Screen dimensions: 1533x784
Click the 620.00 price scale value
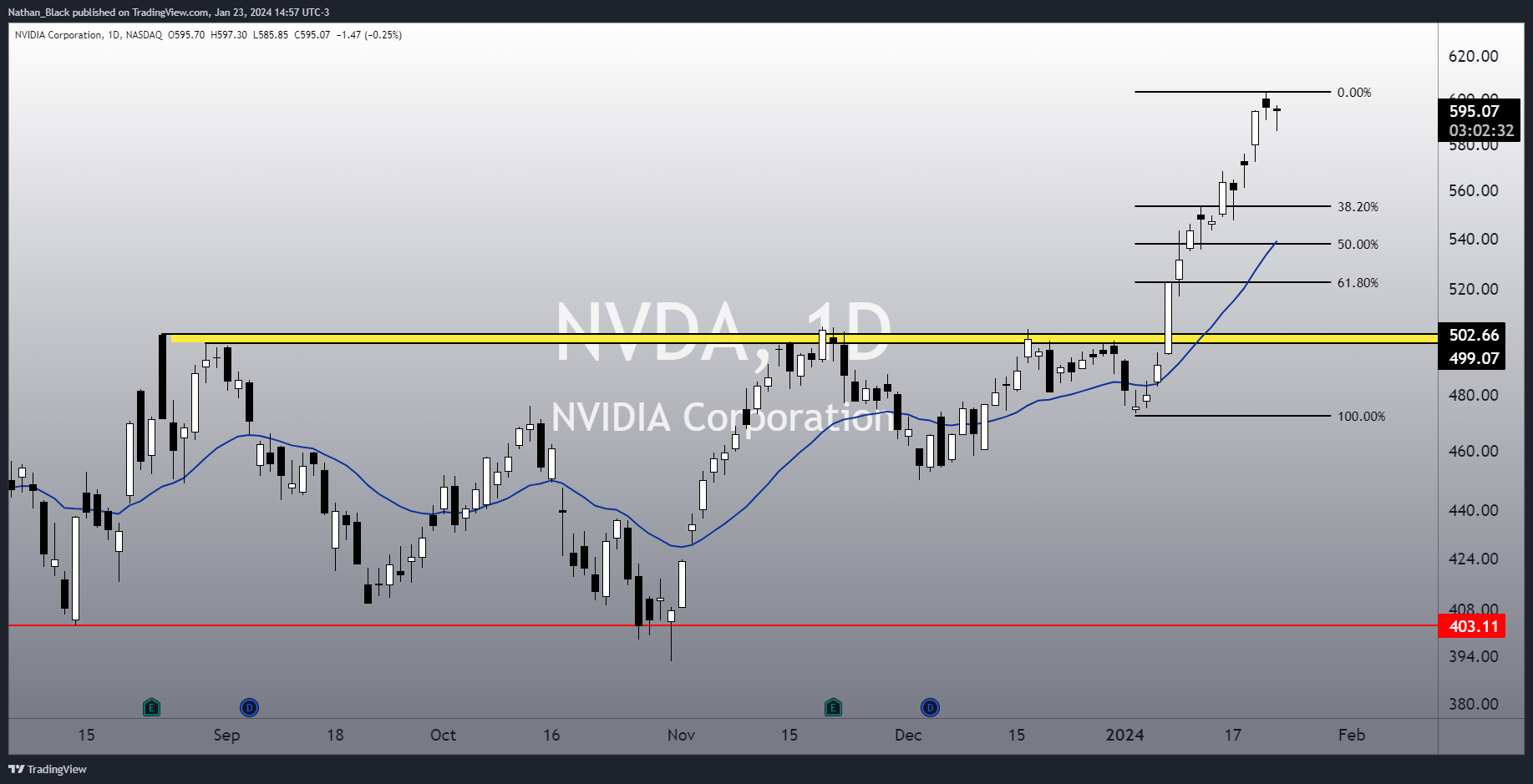(1474, 56)
